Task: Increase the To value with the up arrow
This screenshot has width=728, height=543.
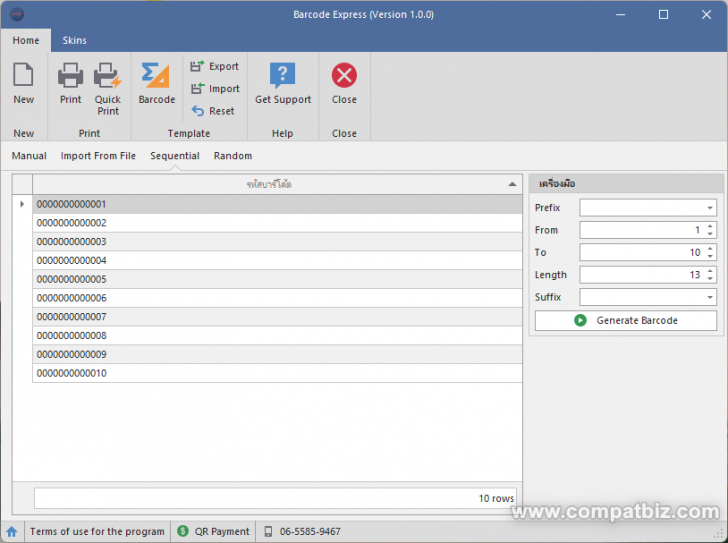Action: (x=710, y=249)
